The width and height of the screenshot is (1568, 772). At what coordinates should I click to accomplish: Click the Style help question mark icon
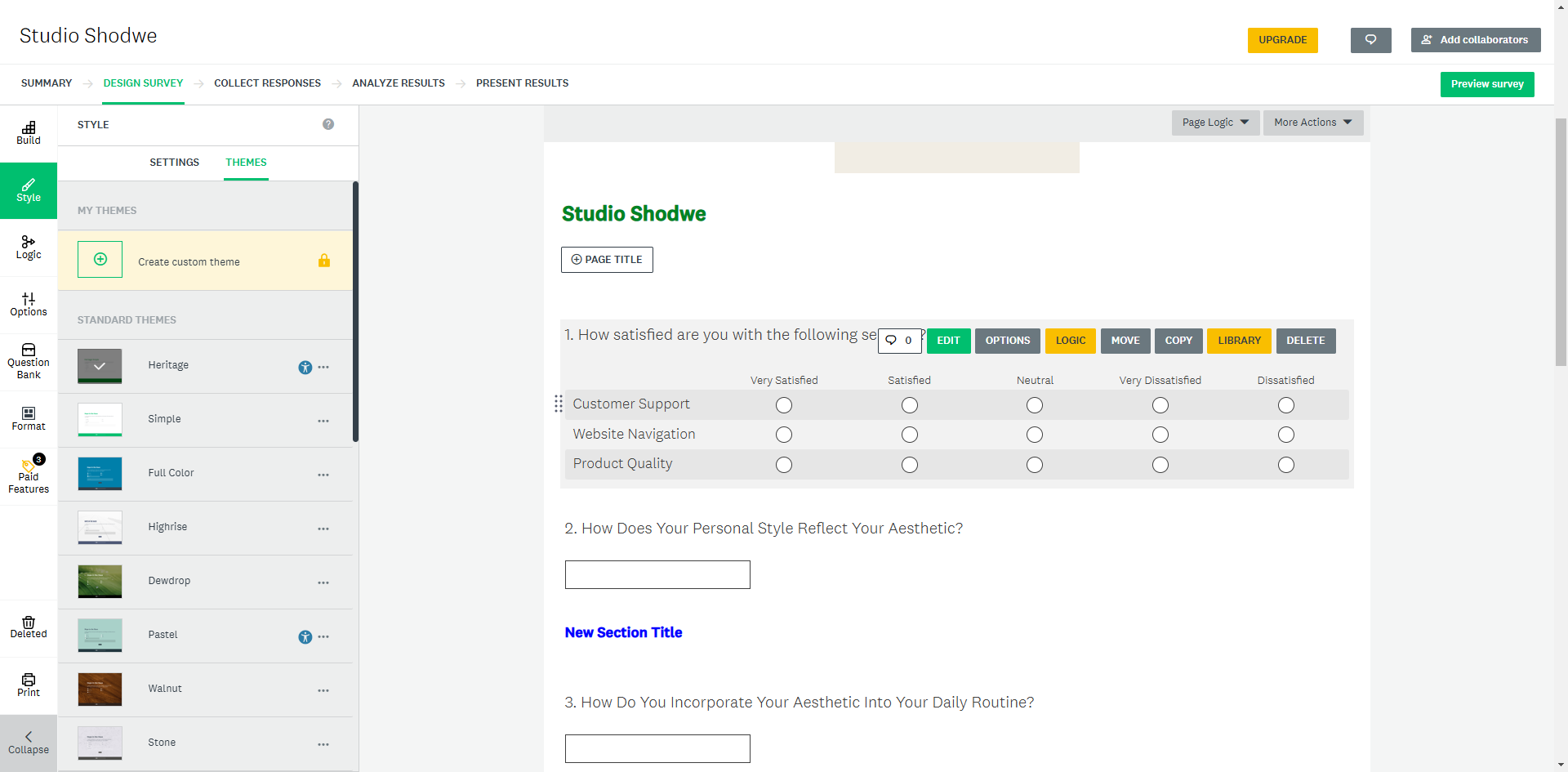(x=328, y=124)
